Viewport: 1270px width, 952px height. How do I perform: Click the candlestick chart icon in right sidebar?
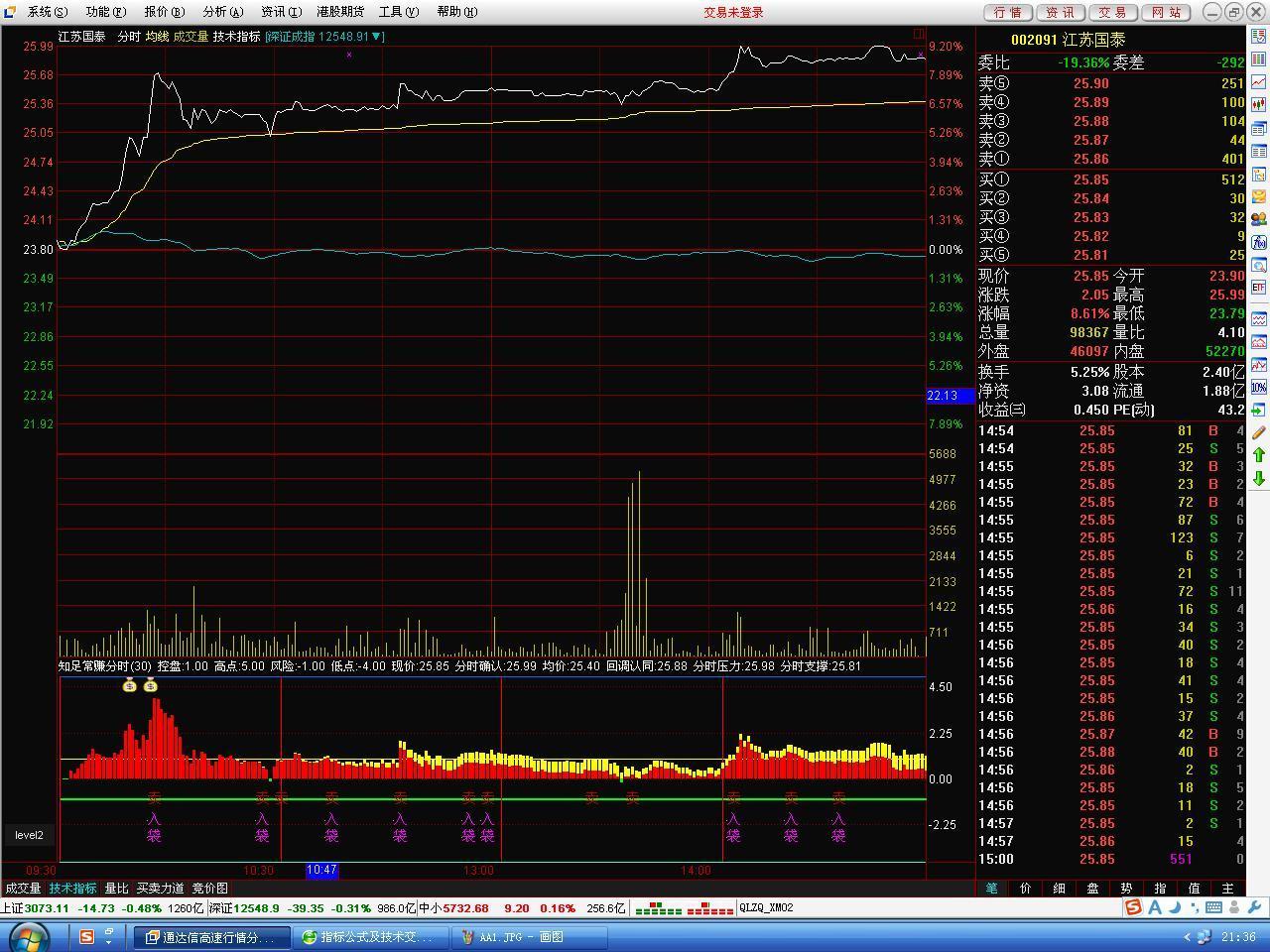point(1258,105)
